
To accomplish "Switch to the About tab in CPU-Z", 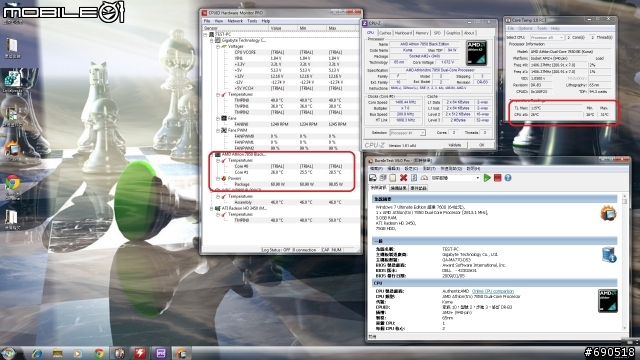I will [x=469, y=33].
